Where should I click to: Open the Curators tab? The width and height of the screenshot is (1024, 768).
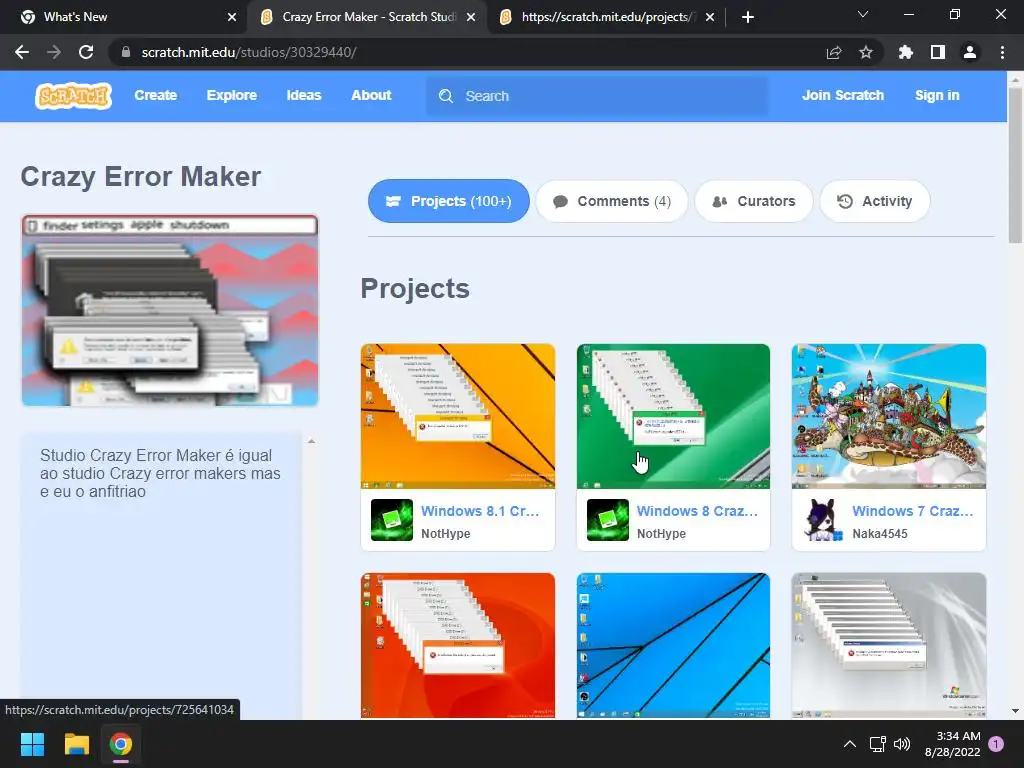(x=754, y=201)
